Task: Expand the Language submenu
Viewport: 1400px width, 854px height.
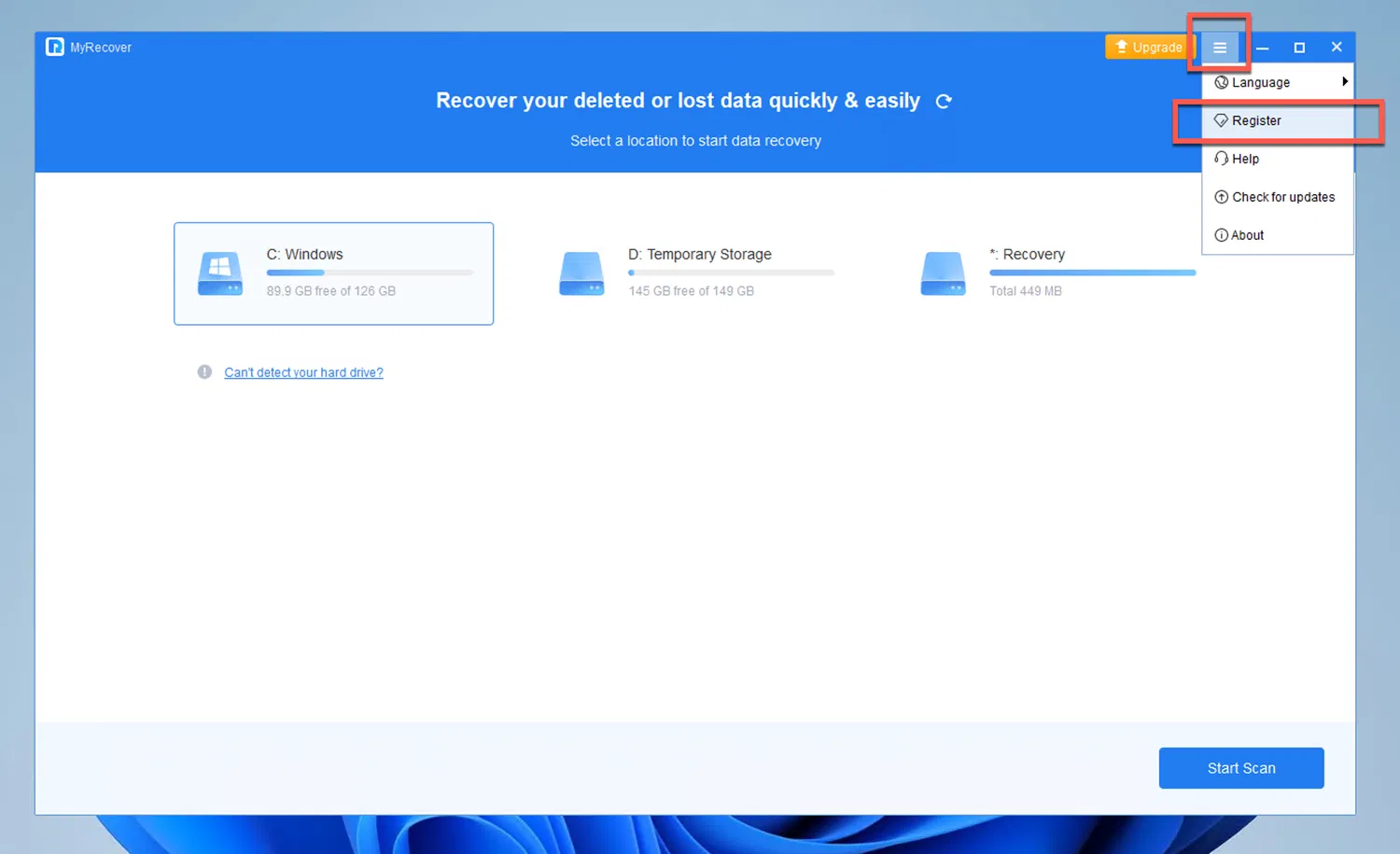Action: point(1279,82)
